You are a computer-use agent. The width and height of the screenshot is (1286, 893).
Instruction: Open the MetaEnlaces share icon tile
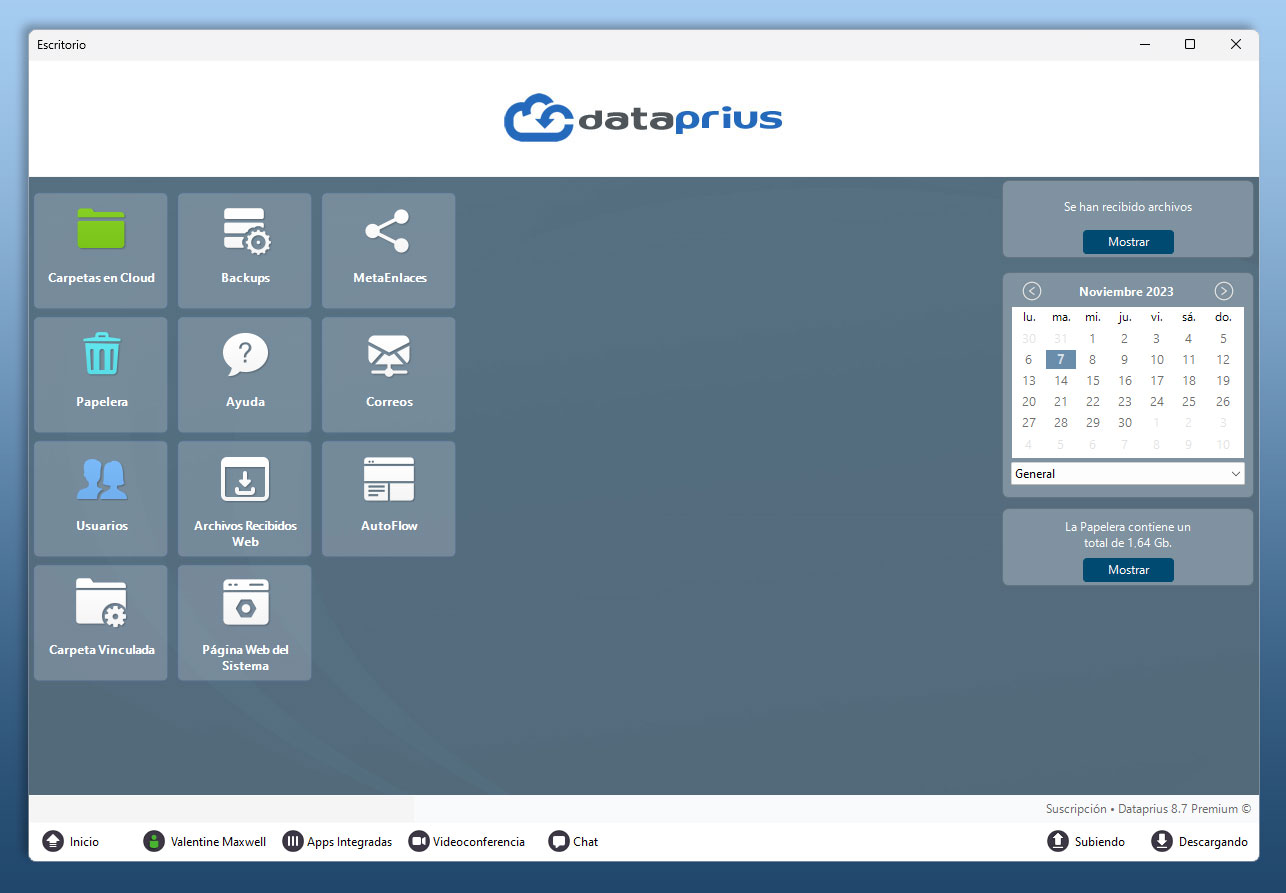coord(389,250)
